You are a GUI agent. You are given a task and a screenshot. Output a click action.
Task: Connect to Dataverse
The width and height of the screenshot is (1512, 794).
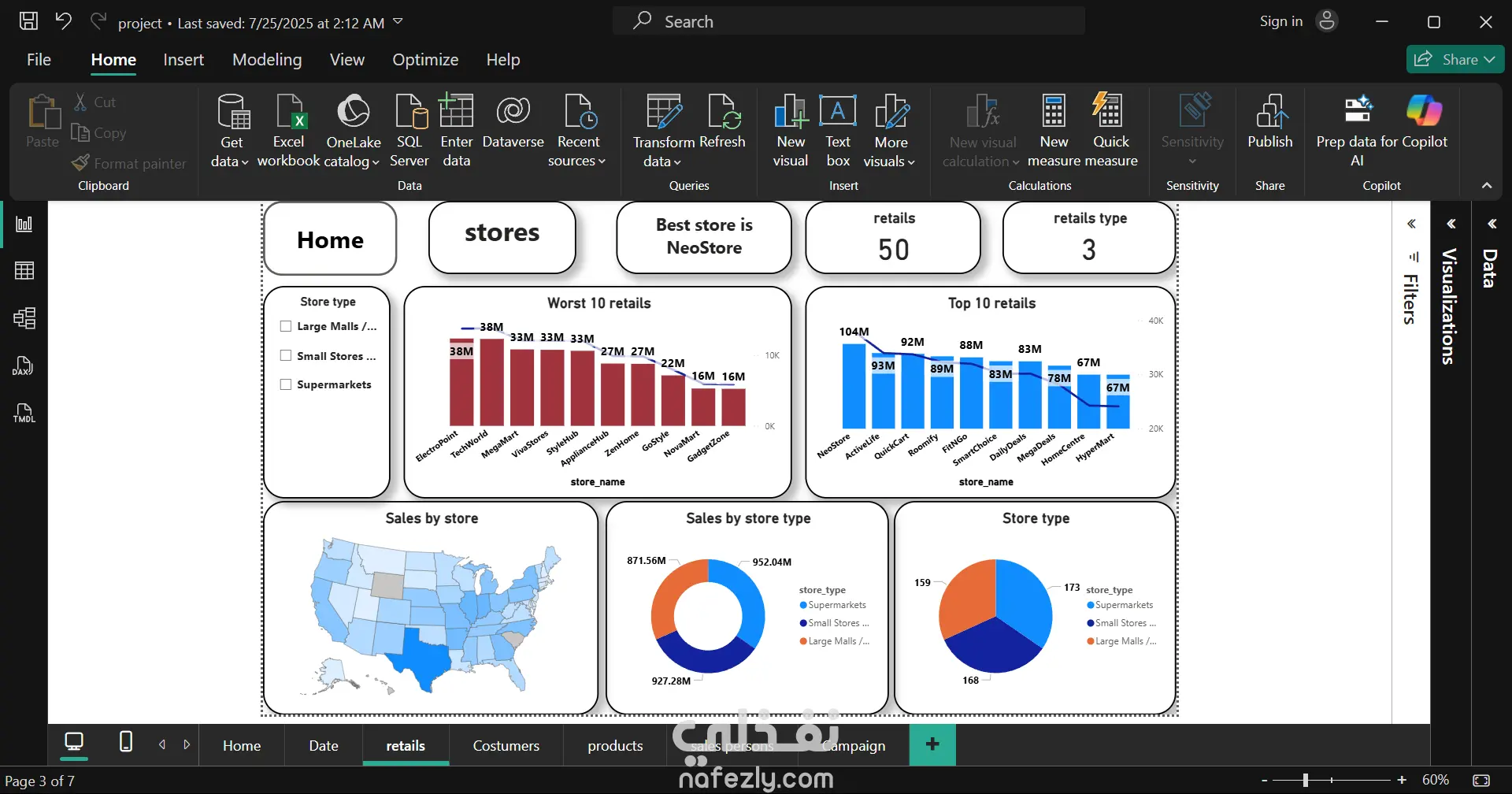pyautogui.click(x=513, y=123)
